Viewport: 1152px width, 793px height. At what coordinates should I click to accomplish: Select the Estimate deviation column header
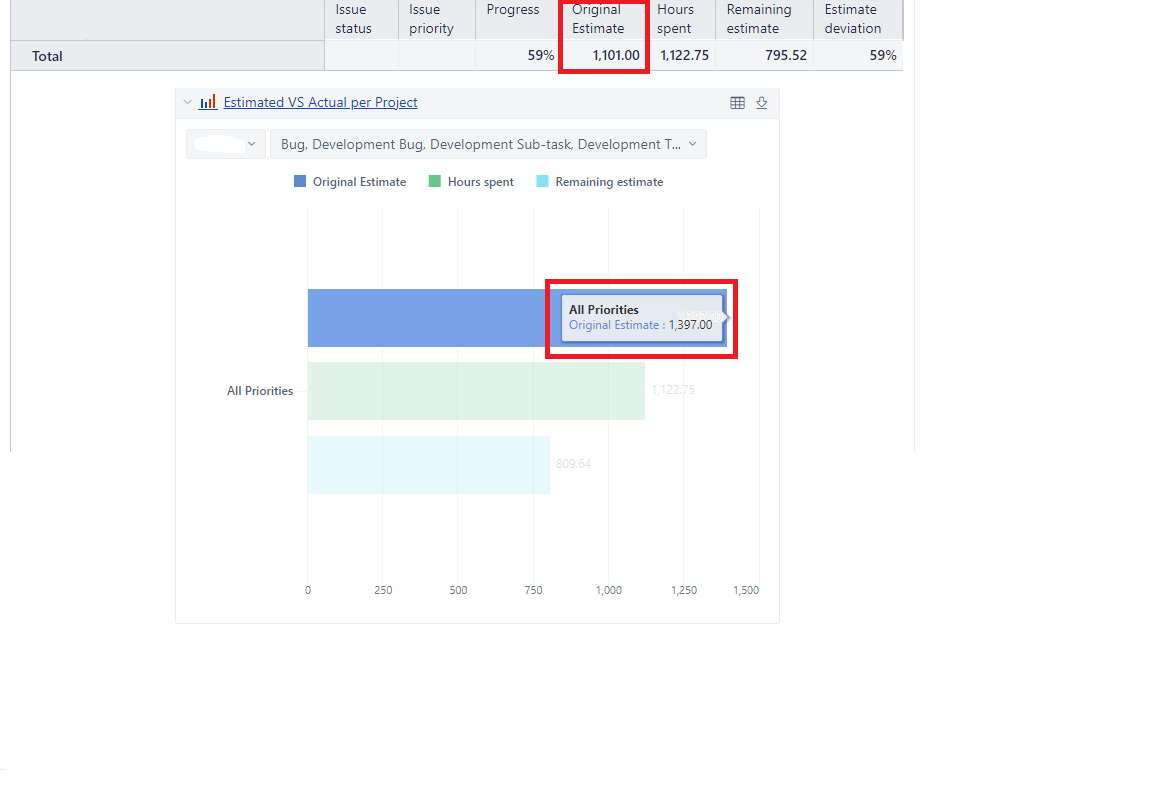[x=857, y=19]
